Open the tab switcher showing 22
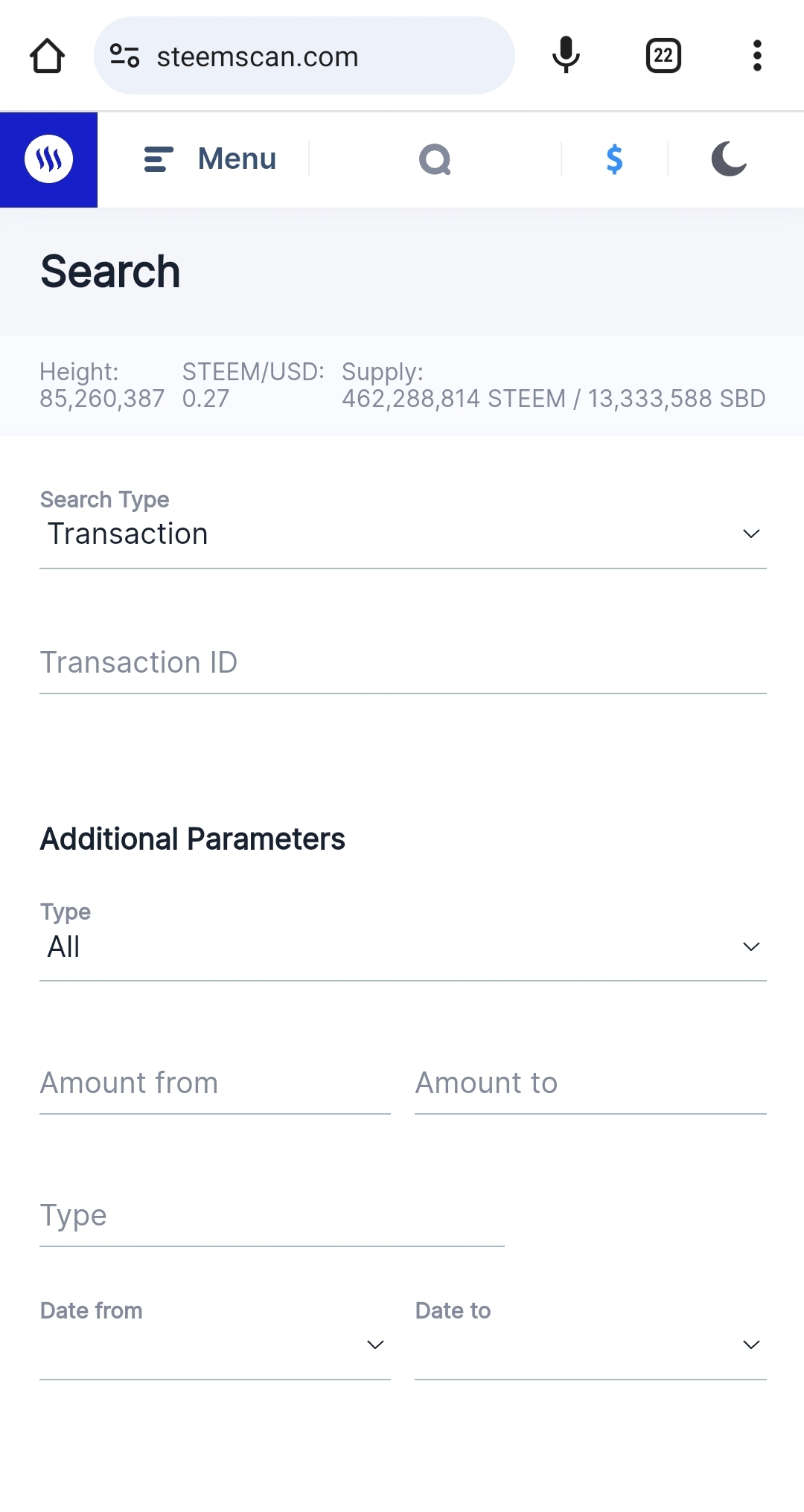Viewport: 804px width, 1512px height. (x=663, y=56)
